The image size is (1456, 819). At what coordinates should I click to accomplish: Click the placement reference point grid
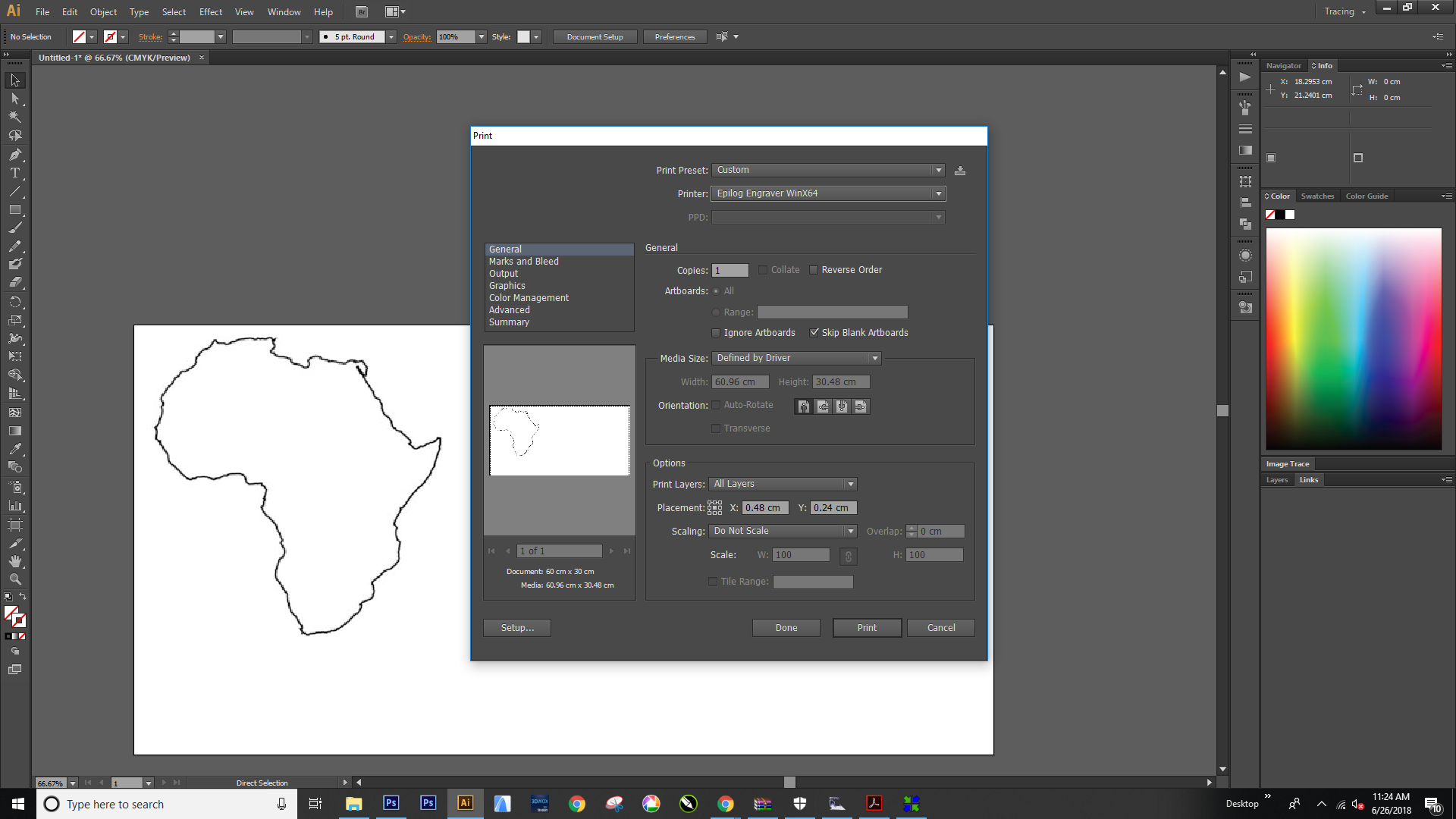714,508
